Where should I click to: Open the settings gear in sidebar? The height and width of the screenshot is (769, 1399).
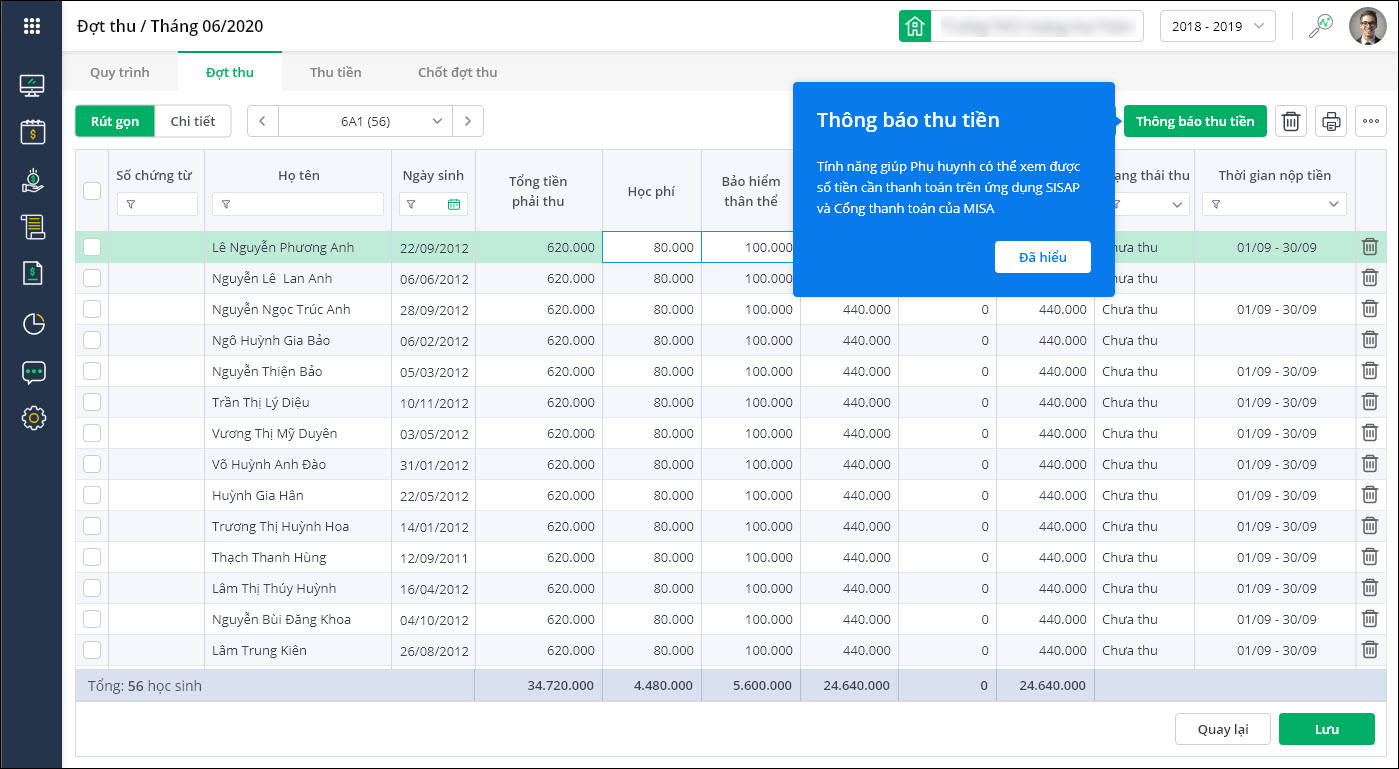click(33, 418)
